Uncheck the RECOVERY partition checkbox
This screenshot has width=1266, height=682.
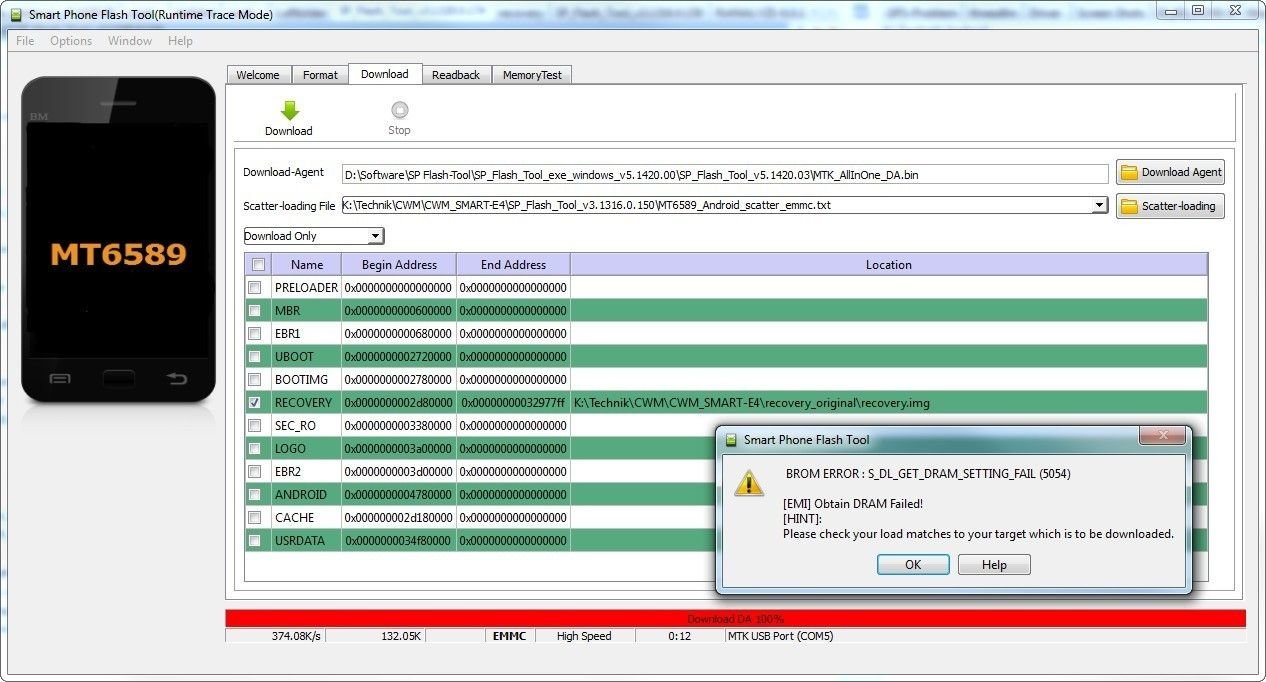255,403
